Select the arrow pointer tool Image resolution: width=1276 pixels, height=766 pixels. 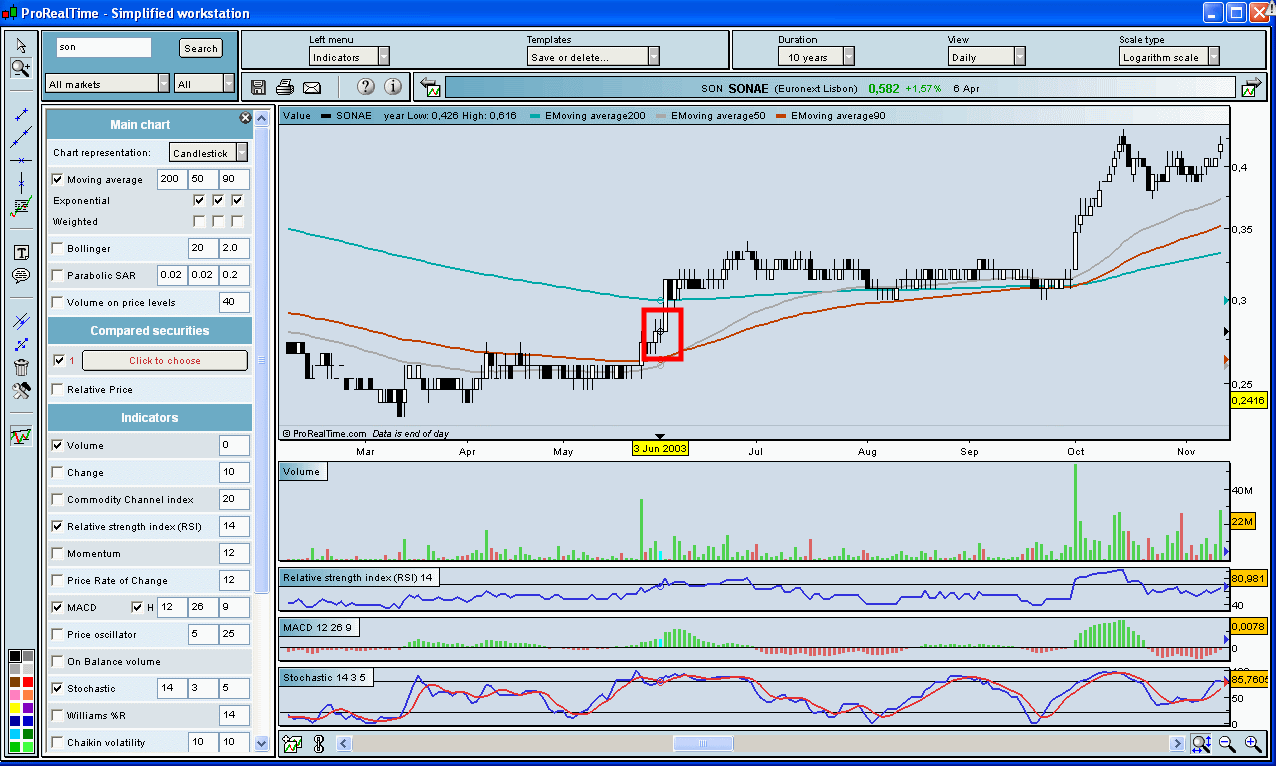point(20,46)
